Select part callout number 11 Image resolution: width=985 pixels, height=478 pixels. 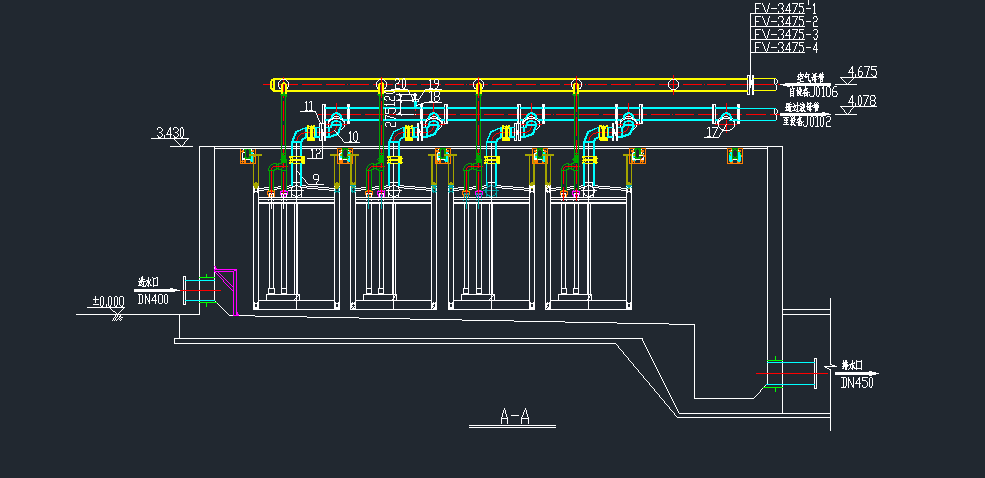tap(308, 106)
